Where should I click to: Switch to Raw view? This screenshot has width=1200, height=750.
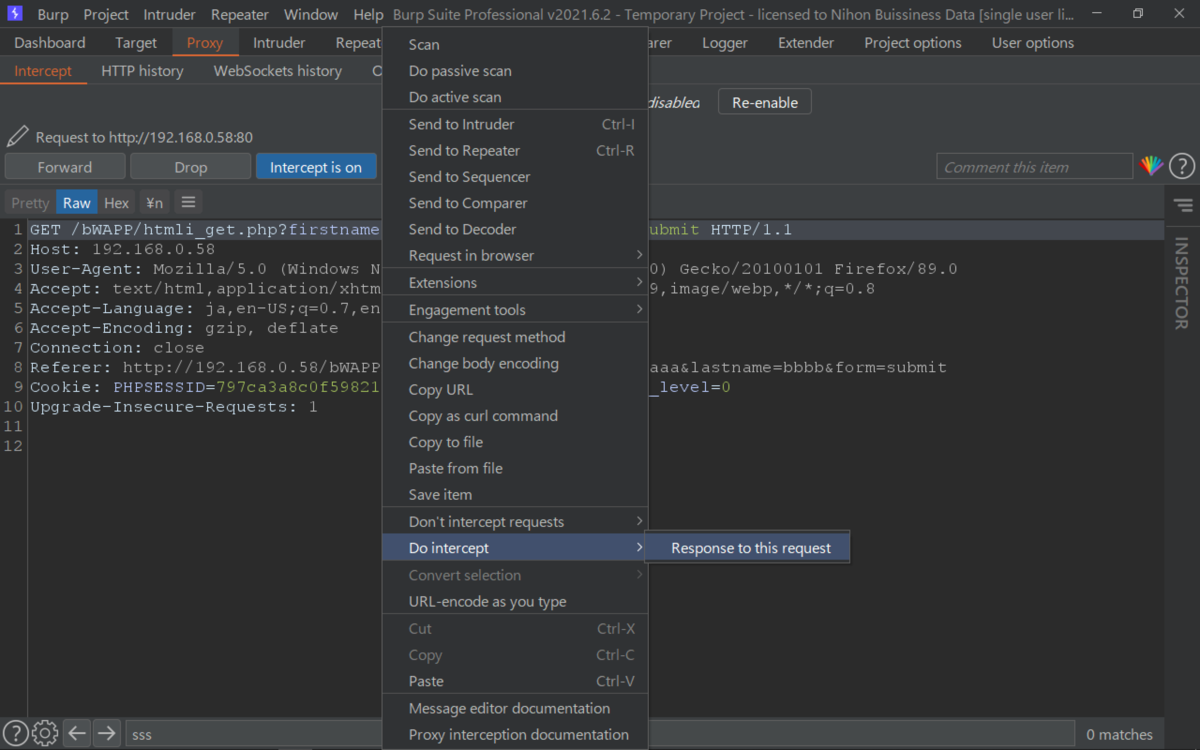[77, 202]
